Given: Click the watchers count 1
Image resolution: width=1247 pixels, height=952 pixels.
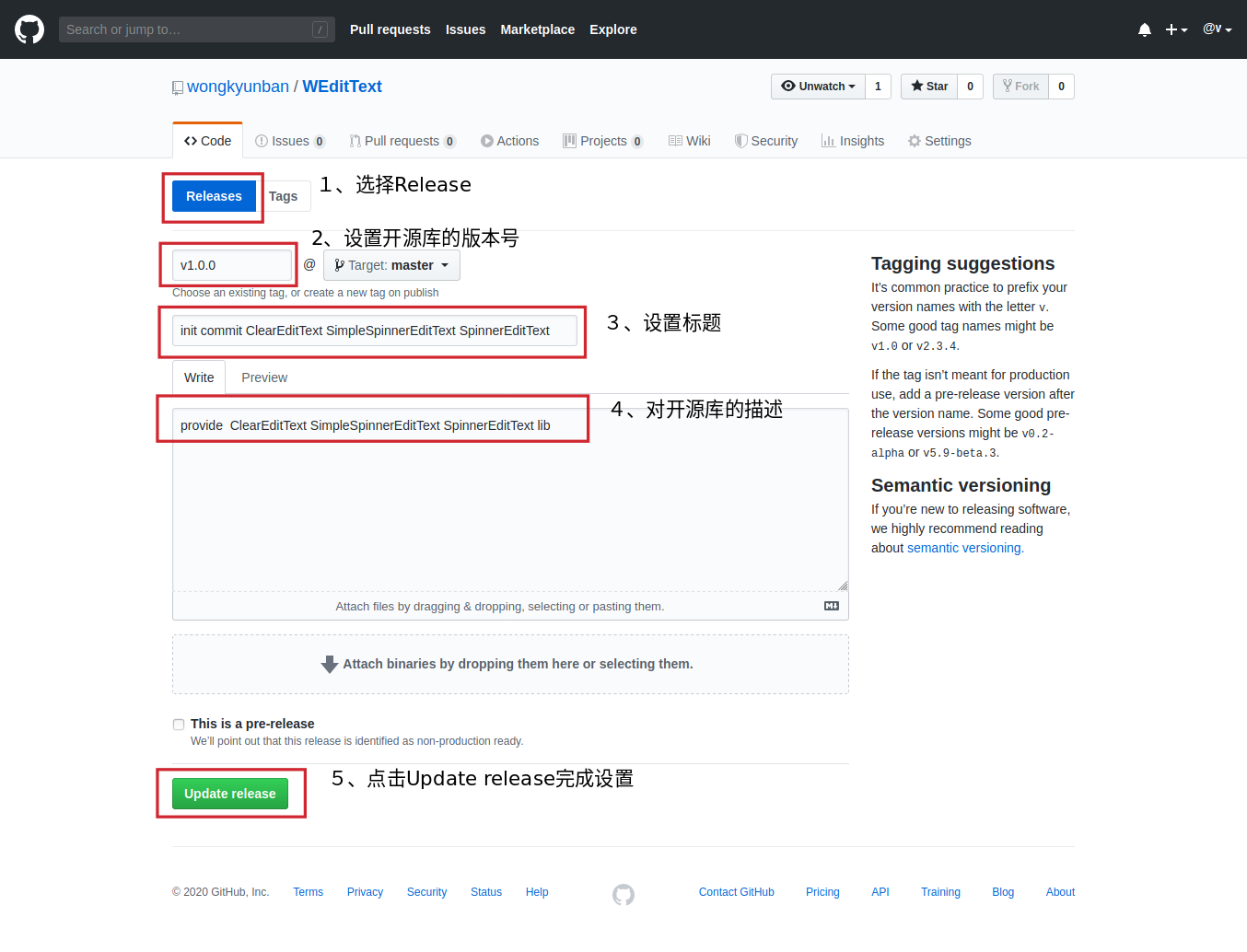Looking at the screenshot, I should [x=878, y=87].
